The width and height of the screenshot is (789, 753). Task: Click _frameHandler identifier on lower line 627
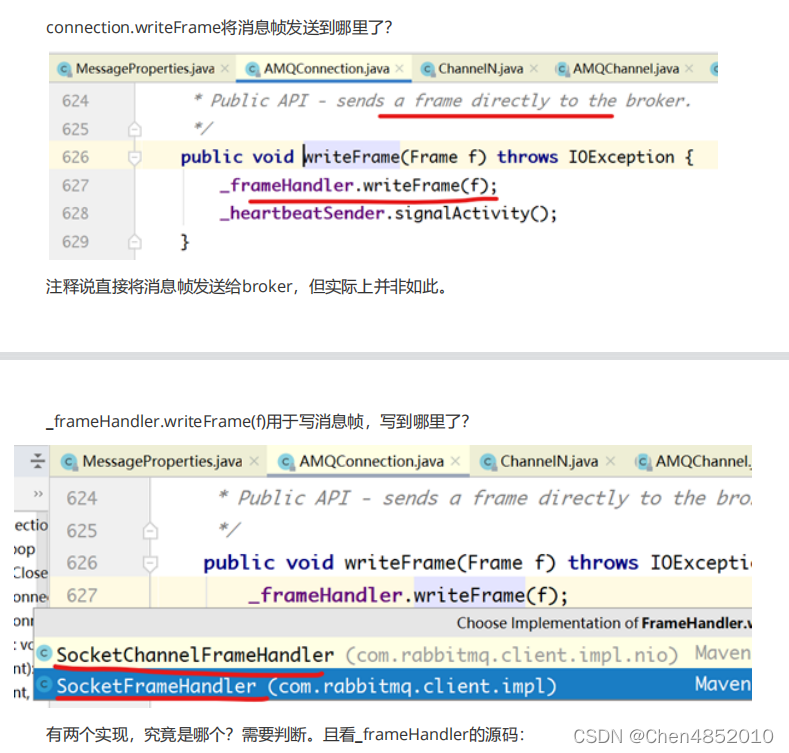(x=325, y=595)
